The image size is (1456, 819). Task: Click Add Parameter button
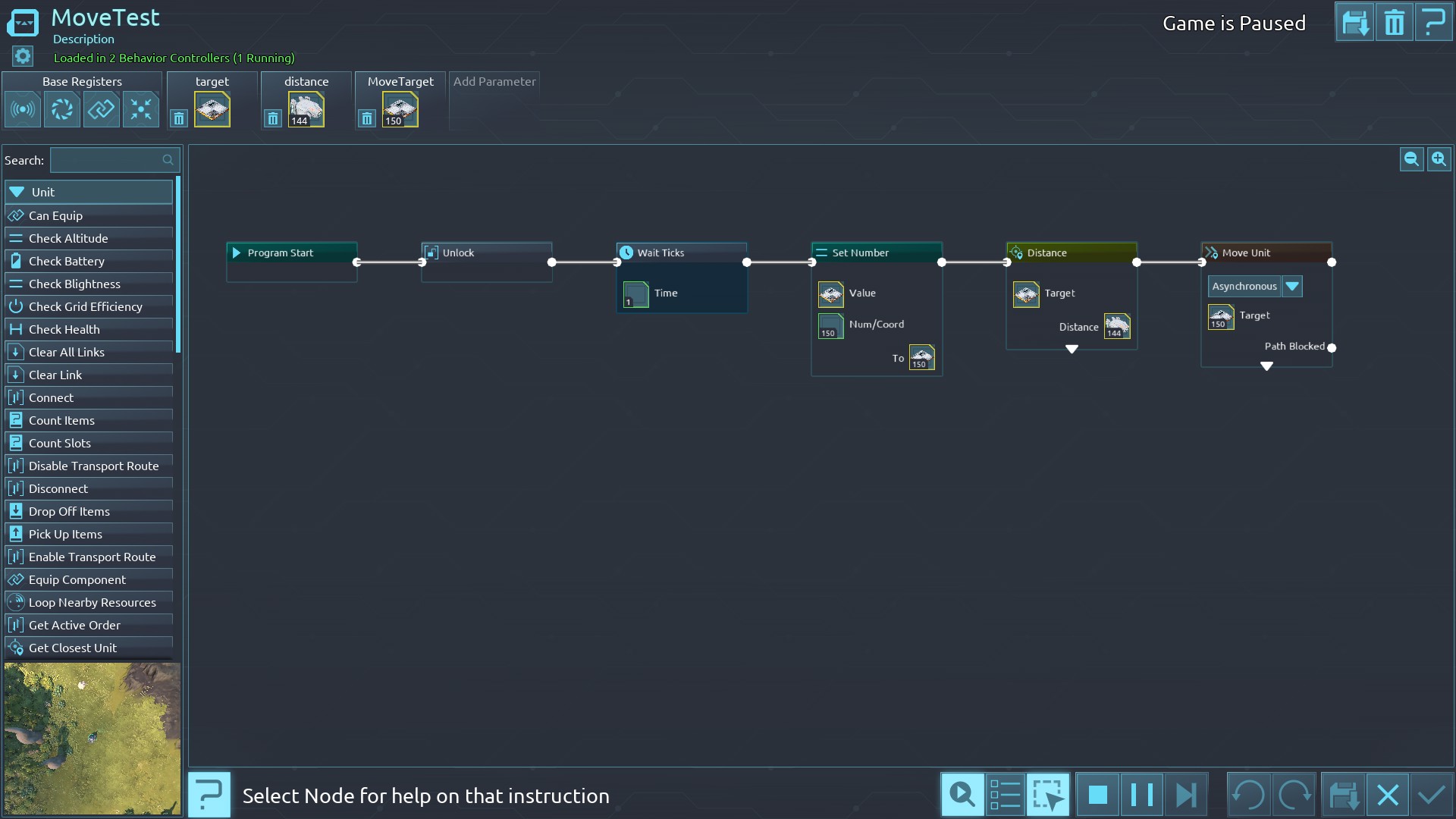494,81
